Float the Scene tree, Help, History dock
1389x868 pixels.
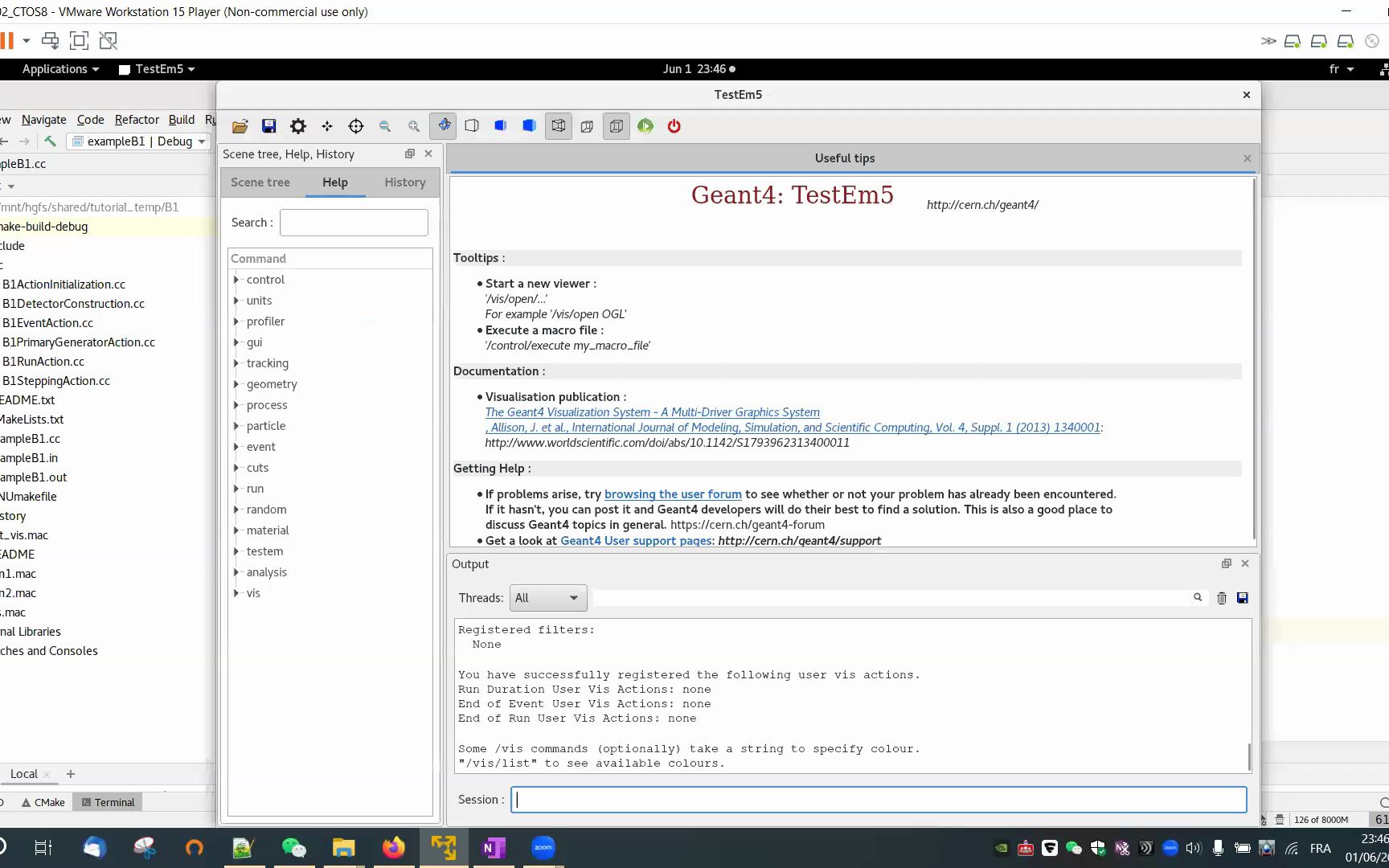(410, 154)
